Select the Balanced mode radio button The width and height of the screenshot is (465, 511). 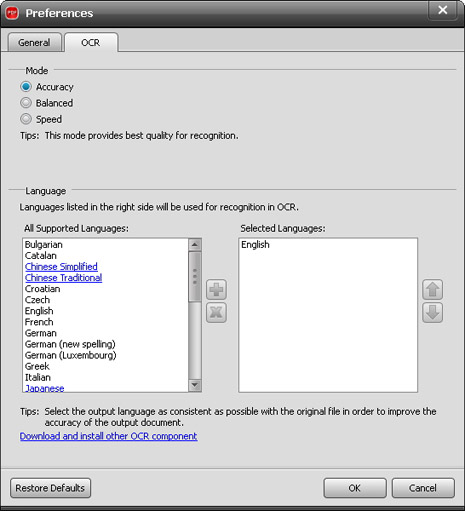pos(26,103)
